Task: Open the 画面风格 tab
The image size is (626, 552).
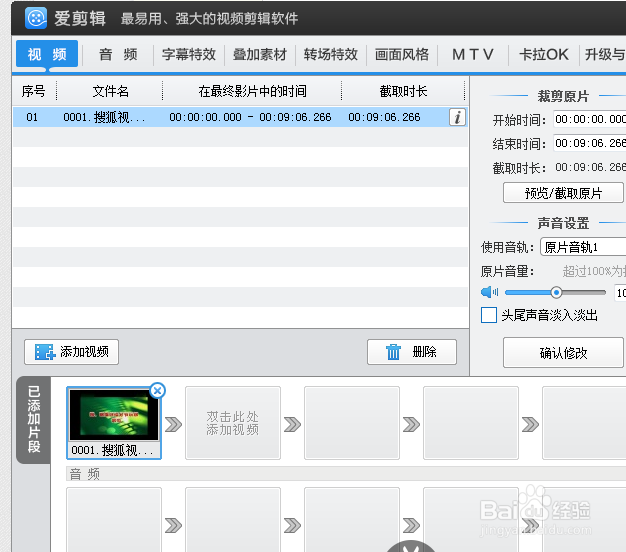Action: pos(402,54)
